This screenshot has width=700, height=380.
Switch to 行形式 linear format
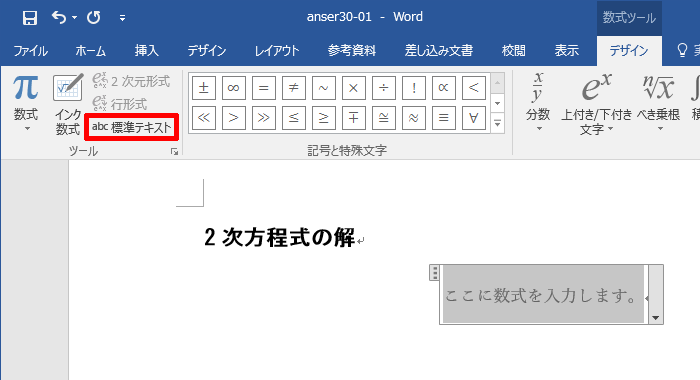(x=120, y=104)
